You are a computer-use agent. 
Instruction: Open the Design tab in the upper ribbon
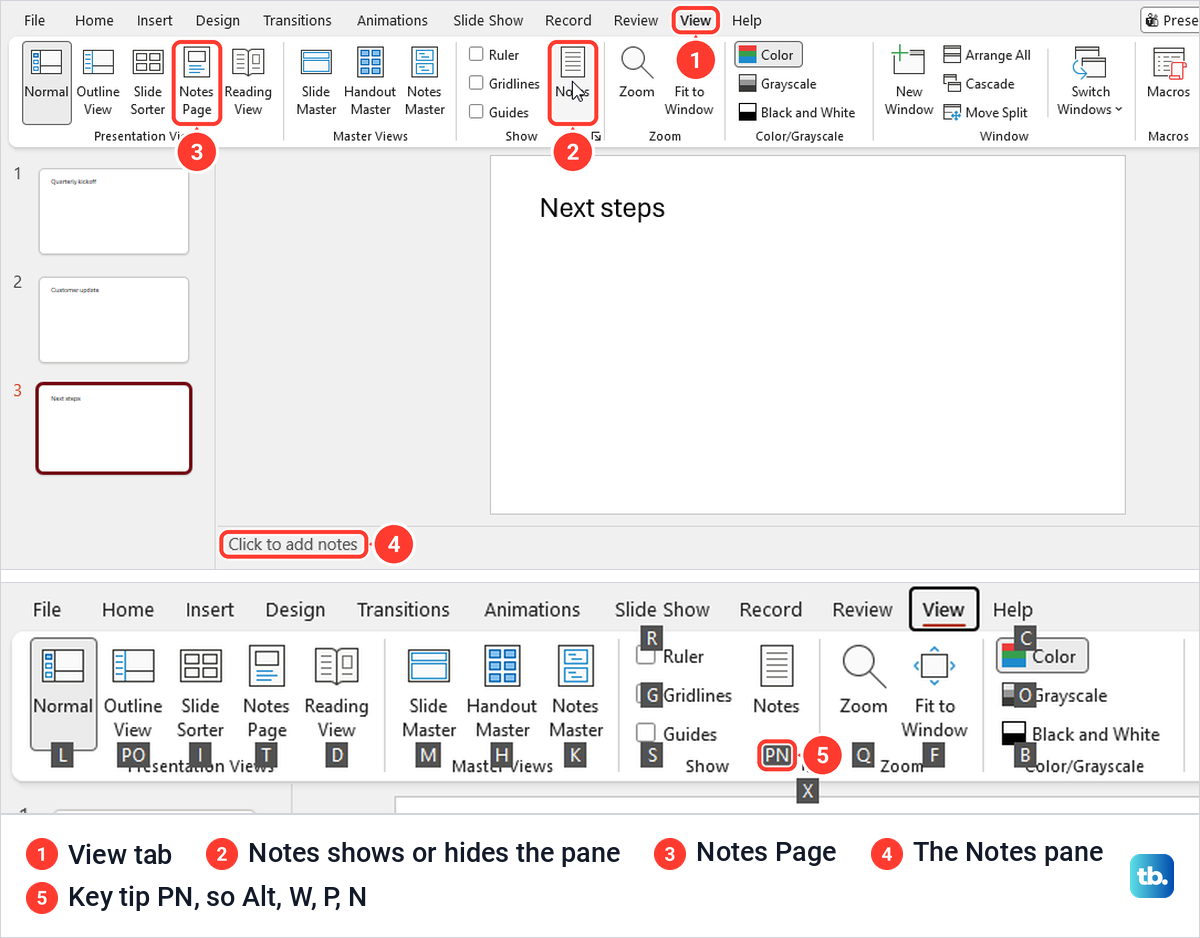(x=218, y=20)
